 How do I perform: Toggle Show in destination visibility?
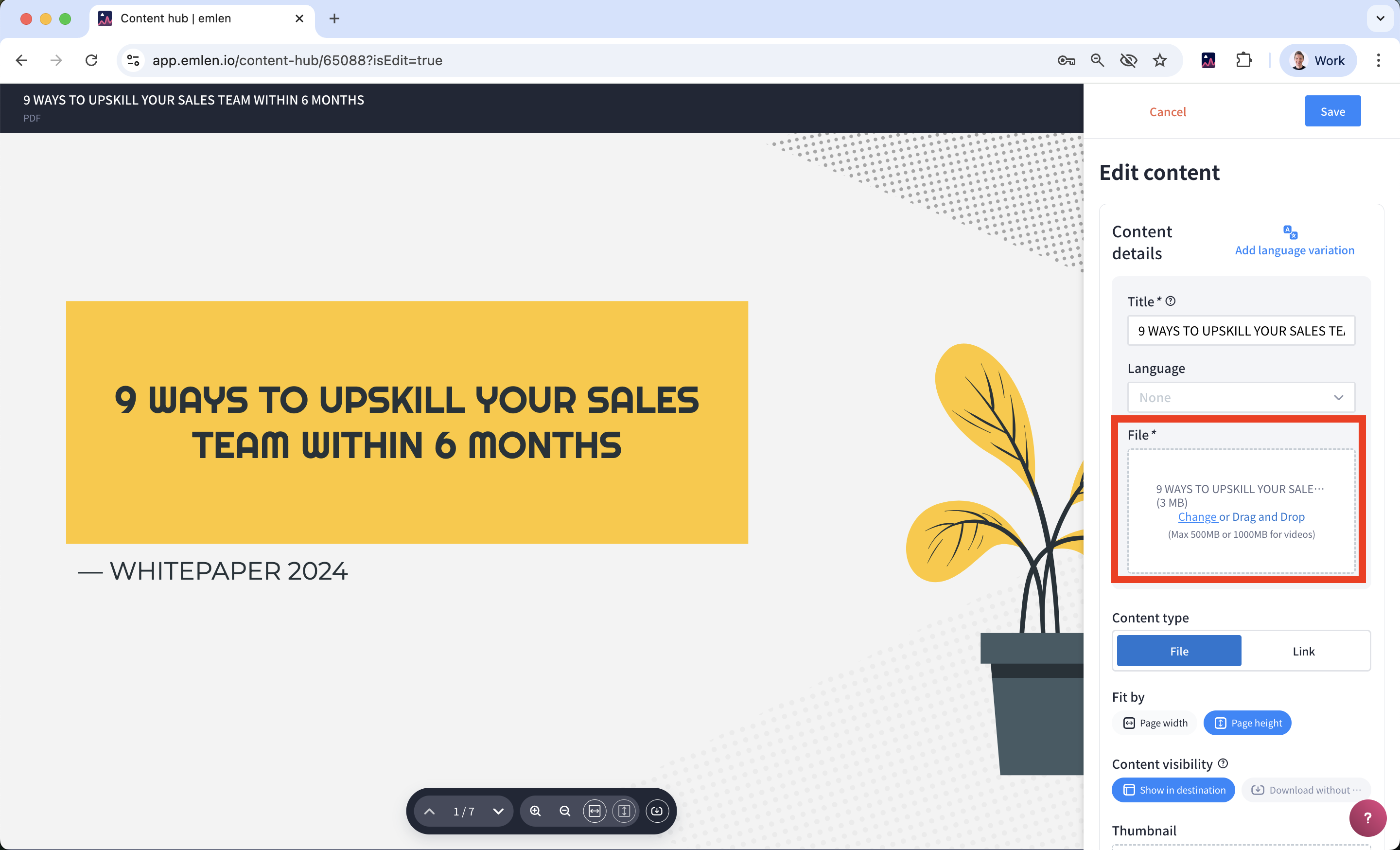tap(1173, 790)
